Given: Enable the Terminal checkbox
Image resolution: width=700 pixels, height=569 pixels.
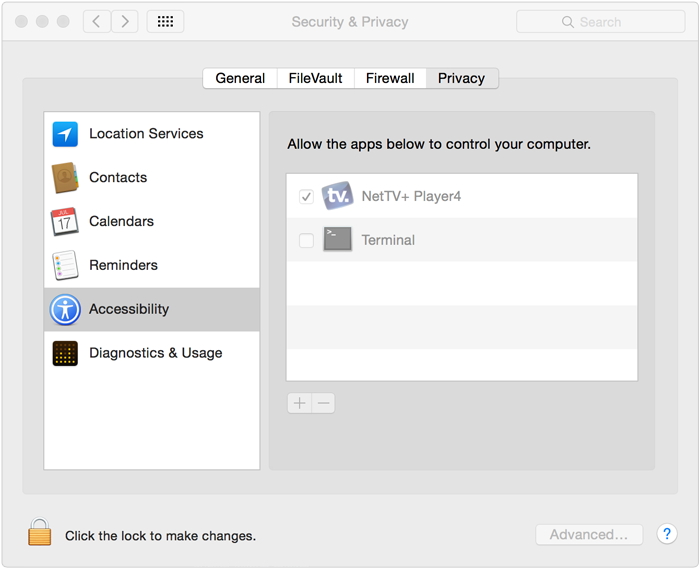Looking at the screenshot, I should click(306, 240).
